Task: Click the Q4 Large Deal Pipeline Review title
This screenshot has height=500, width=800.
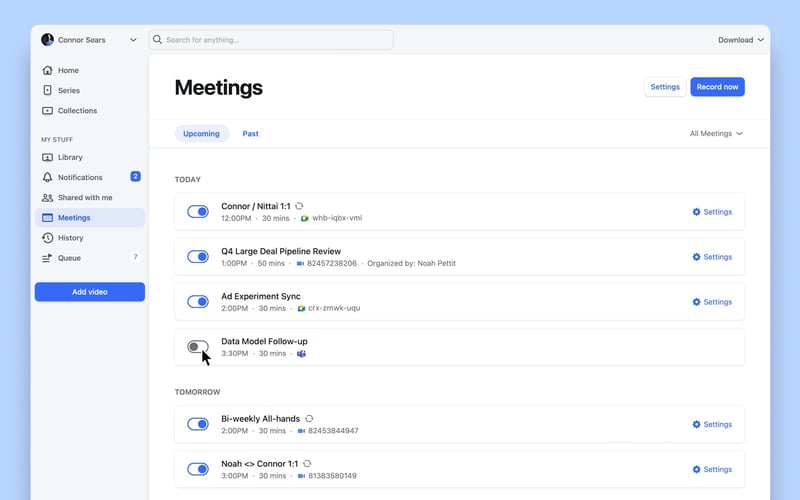Action: 281,252
